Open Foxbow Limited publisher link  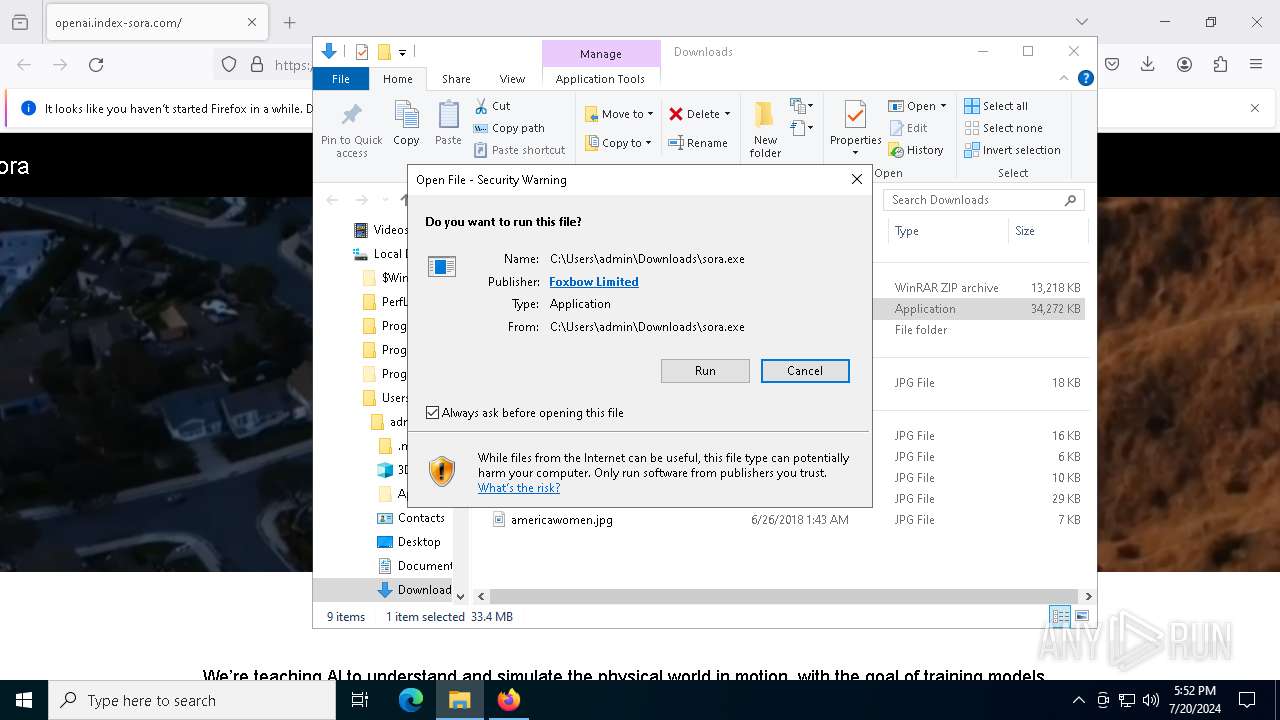click(x=594, y=282)
